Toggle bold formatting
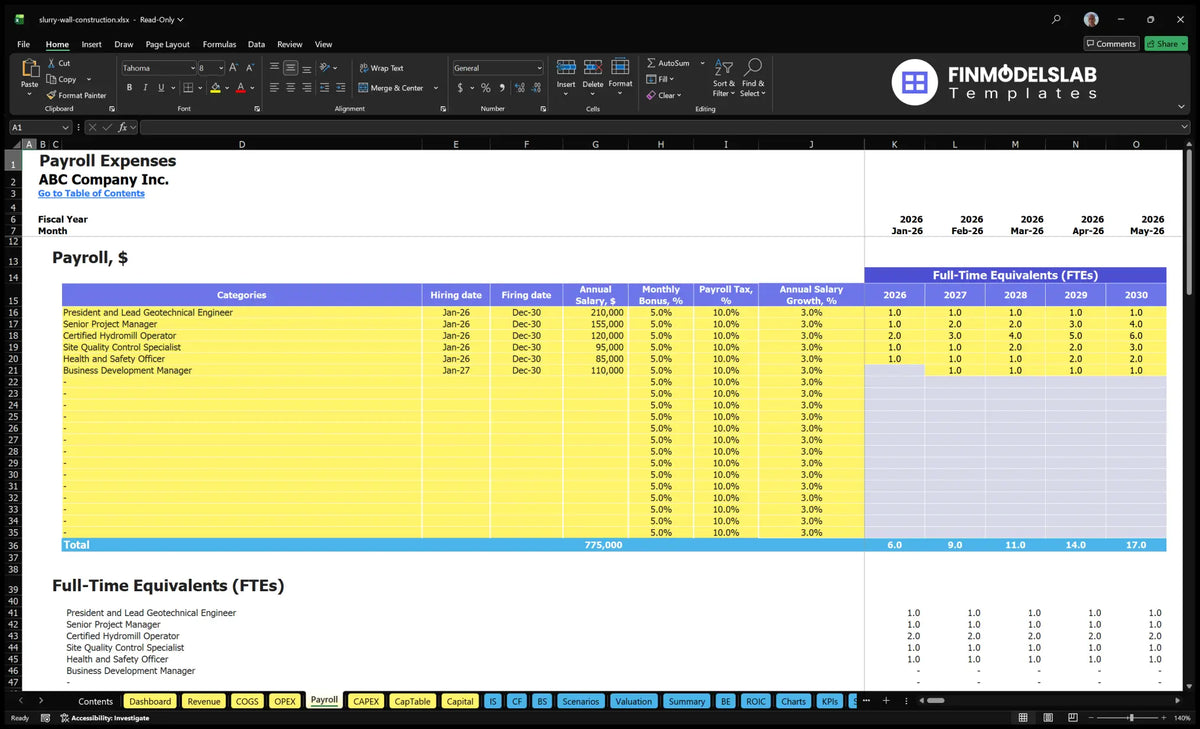The image size is (1200, 729). [x=129, y=88]
